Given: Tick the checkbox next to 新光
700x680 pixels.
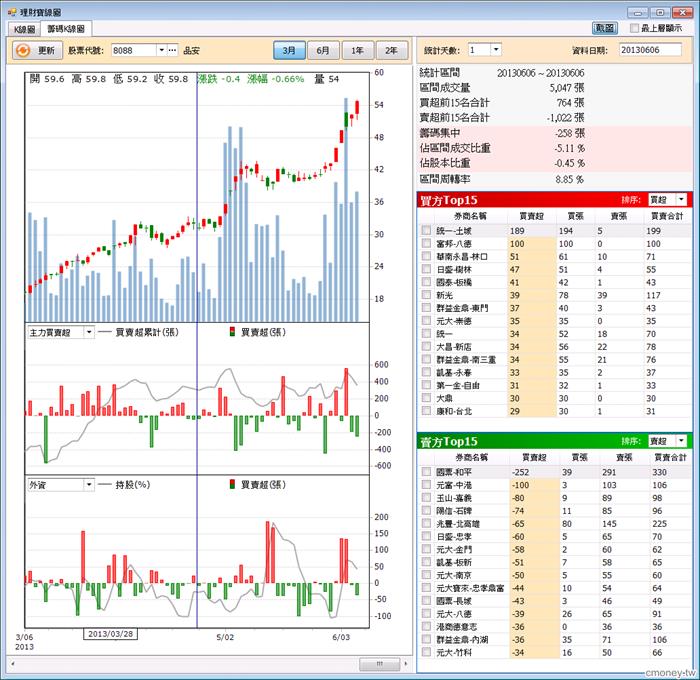Looking at the screenshot, I should tap(426, 295).
